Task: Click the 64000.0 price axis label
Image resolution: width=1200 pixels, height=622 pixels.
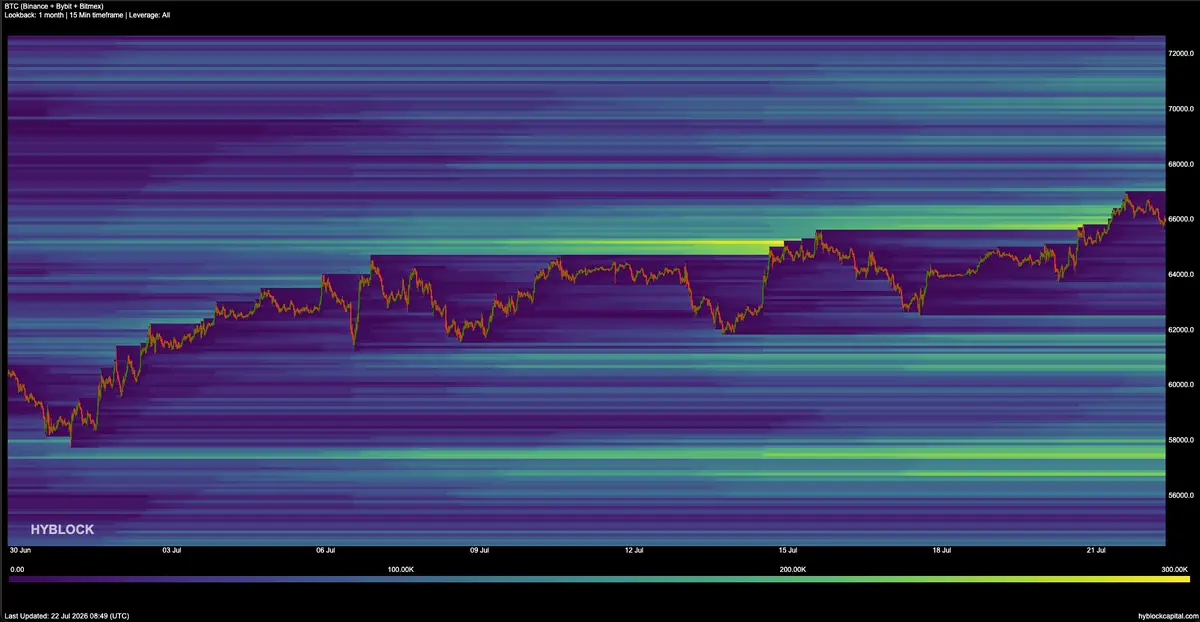Action: coord(1182,274)
